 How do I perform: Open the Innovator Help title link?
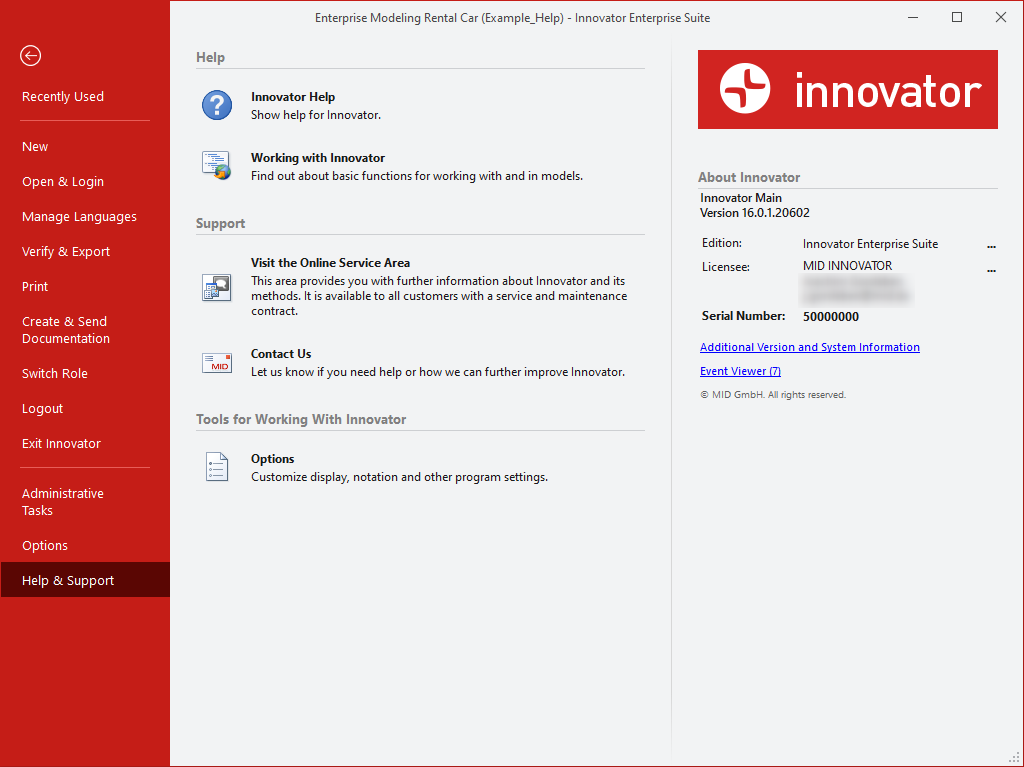[x=293, y=97]
